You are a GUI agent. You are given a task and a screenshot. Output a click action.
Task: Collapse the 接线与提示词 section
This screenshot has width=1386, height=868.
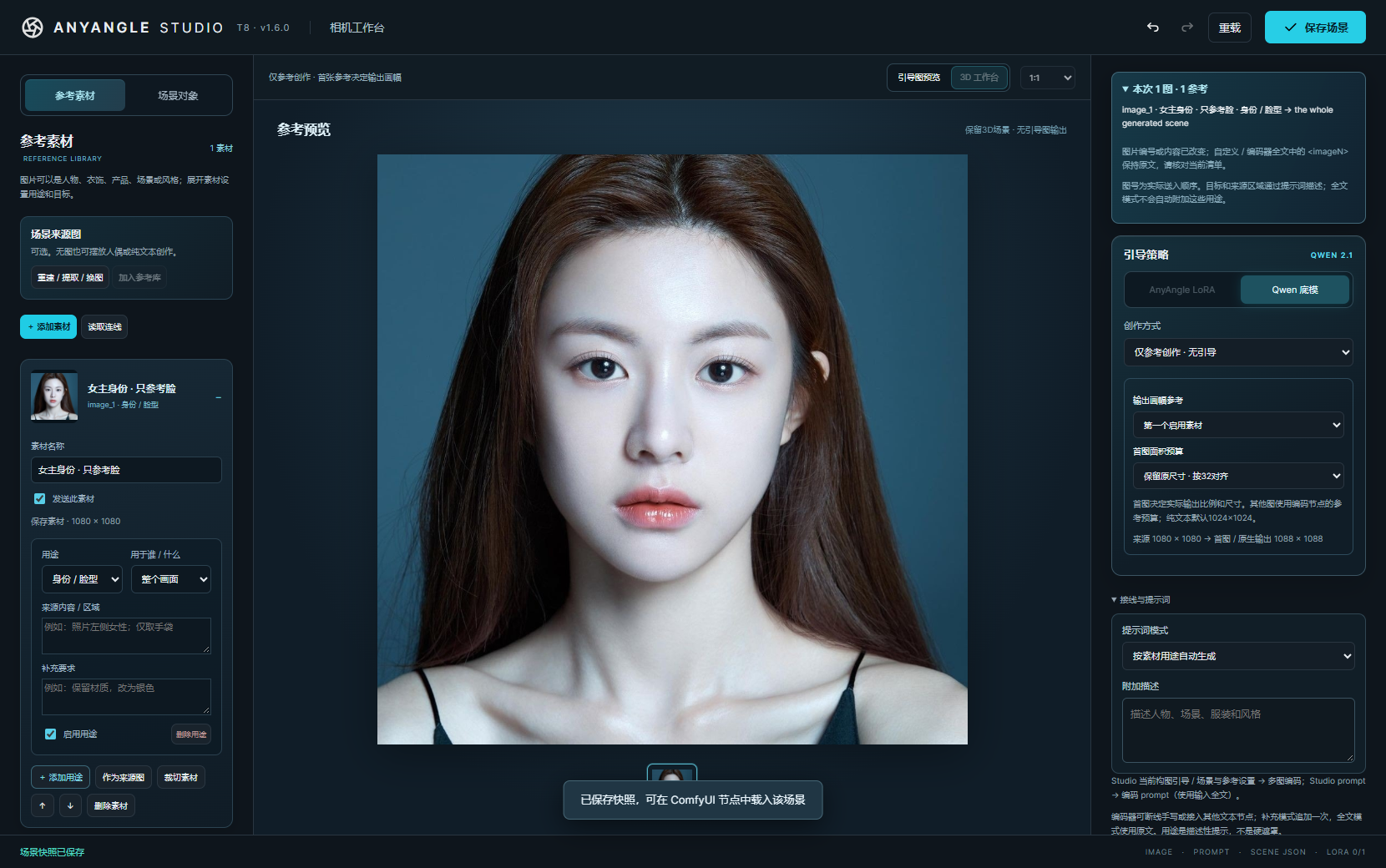pyautogui.click(x=1141, y=599)
